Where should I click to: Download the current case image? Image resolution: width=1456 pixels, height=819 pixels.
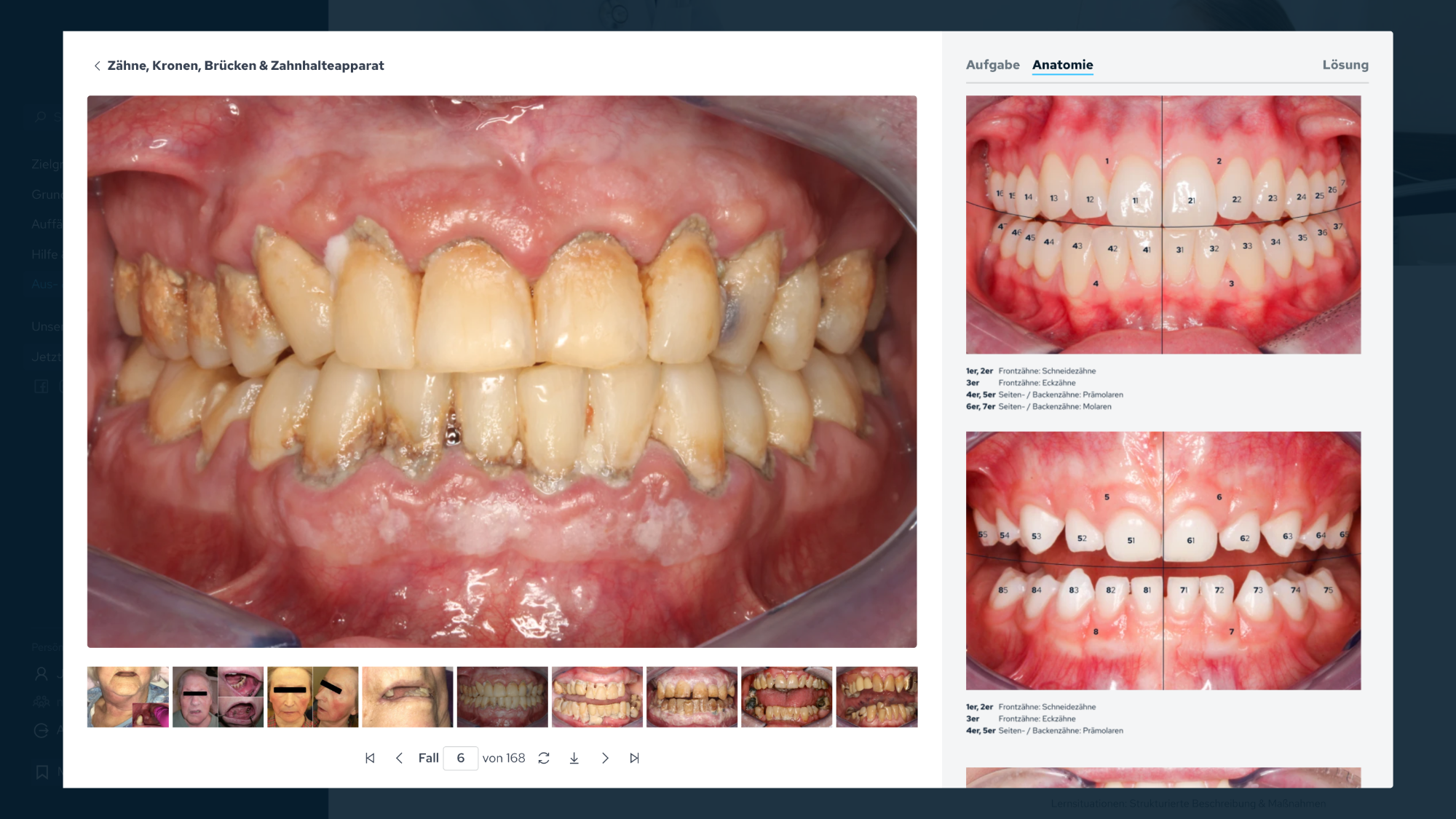pyautogui.click(x=574, y=758)
